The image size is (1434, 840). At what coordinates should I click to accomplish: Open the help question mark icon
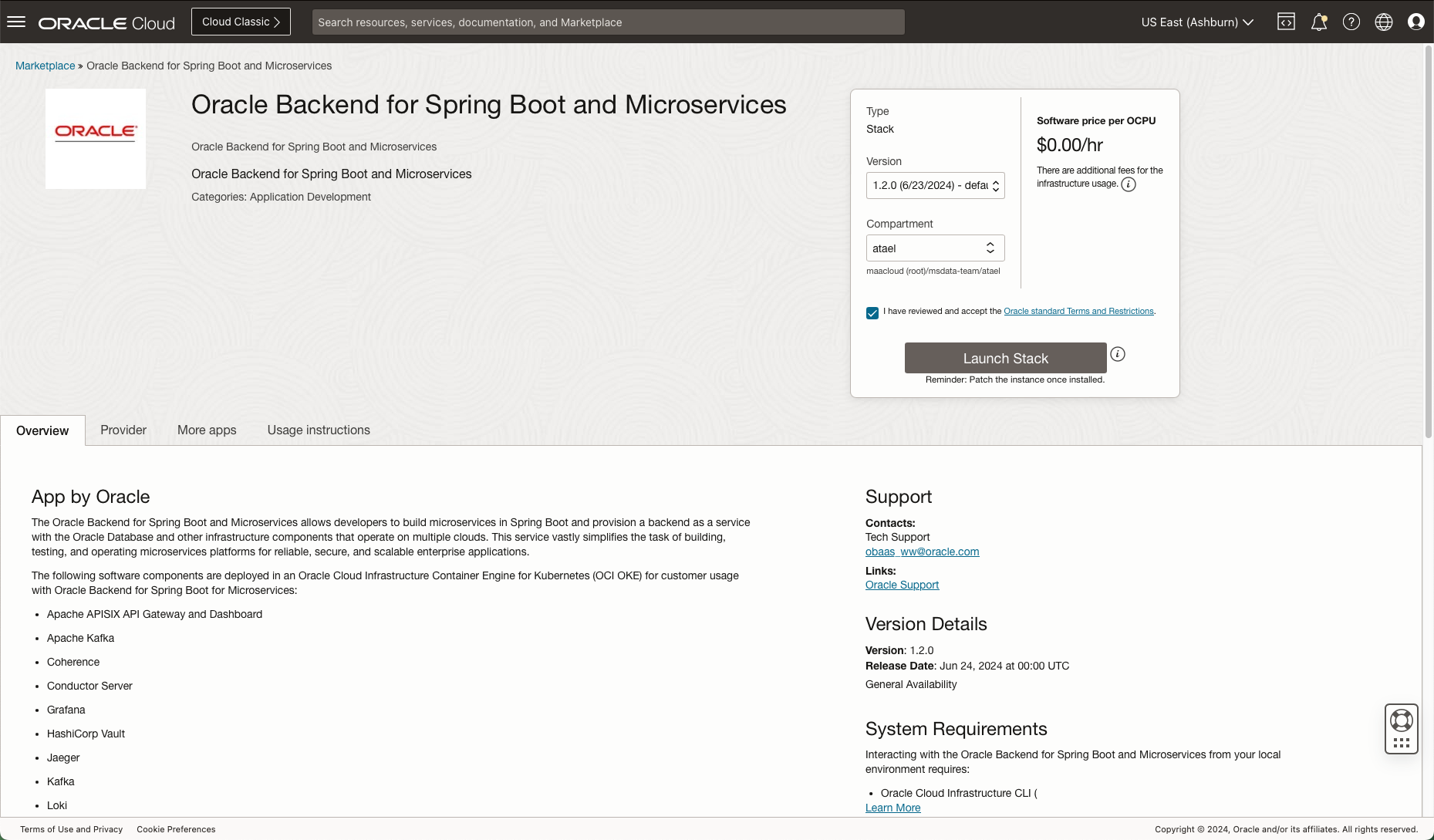pos(1351,22)
